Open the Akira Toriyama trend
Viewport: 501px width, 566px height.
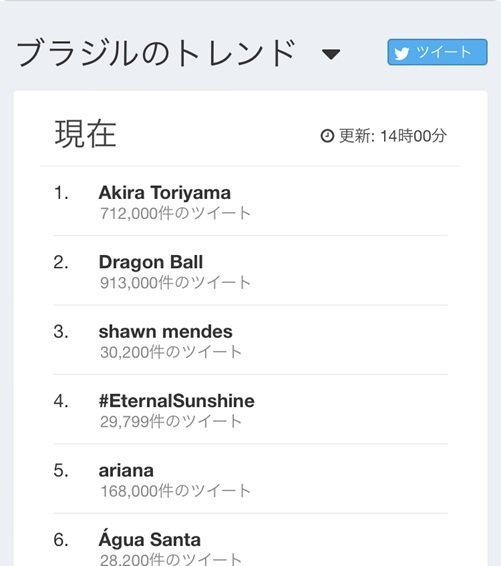click(x=165, y=192)
